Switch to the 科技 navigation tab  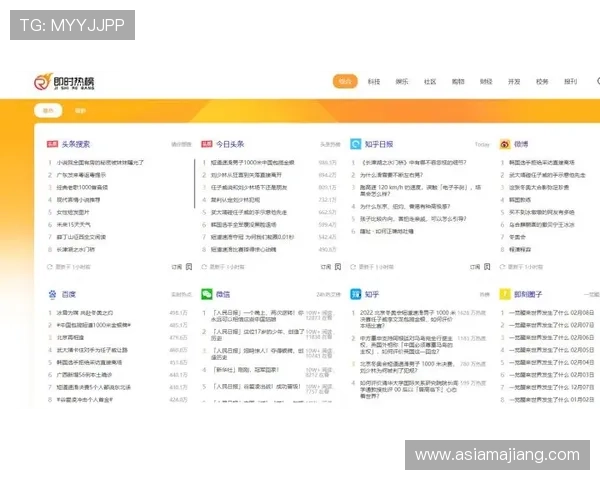(374, 82)
